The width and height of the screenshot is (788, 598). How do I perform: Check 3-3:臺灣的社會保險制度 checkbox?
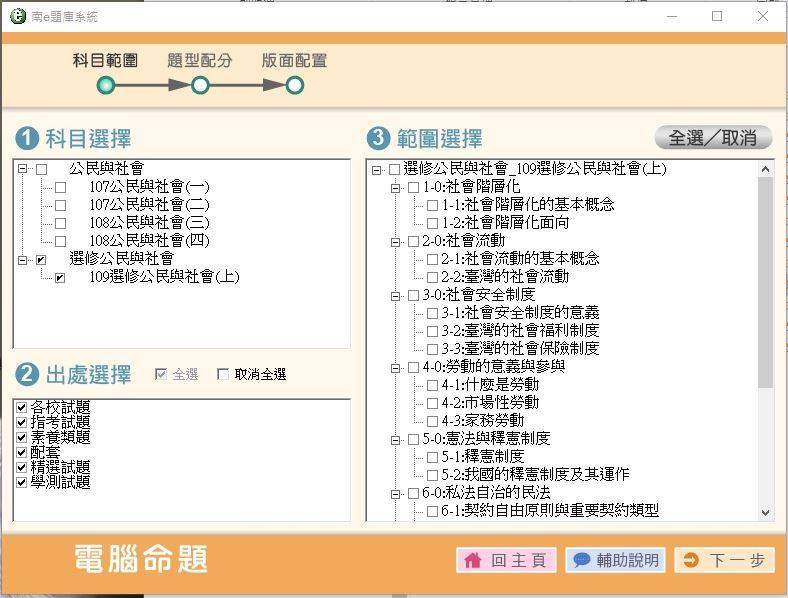432,349
